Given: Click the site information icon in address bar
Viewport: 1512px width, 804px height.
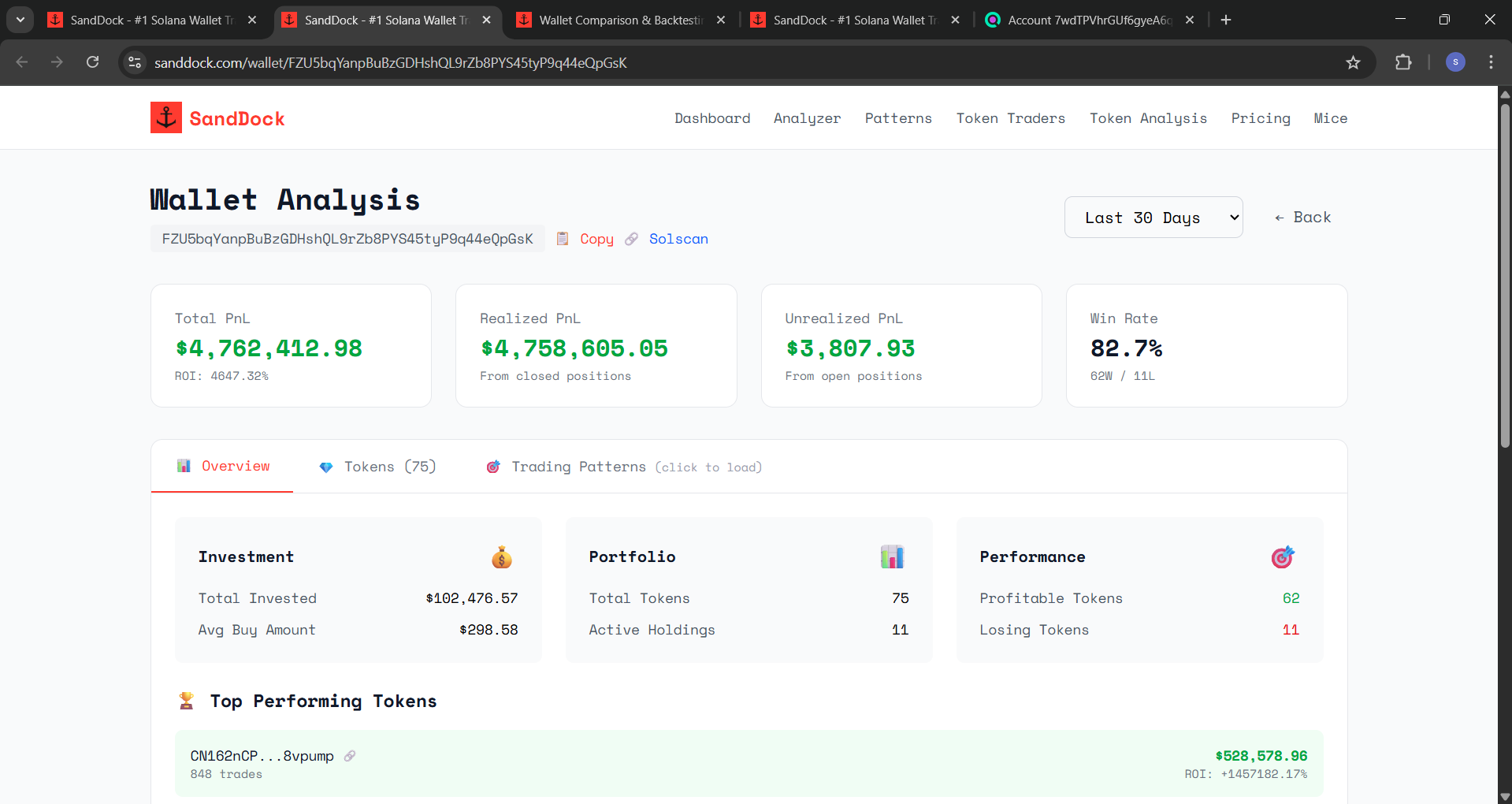Looking at the screenshot, I should (x=135, y=62).
